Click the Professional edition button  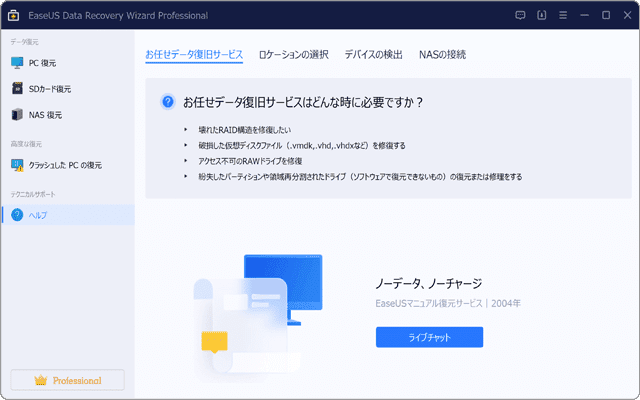(x=67, y=380)
